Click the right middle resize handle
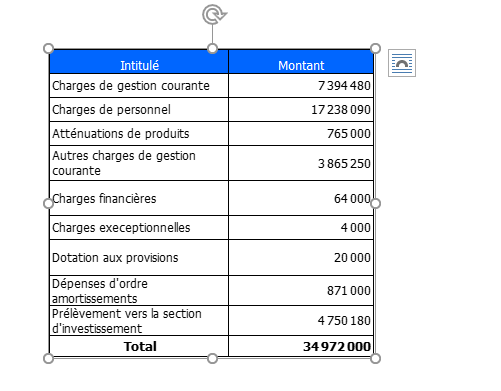This screenshot has height=391, width=501. tap(375, 203)
